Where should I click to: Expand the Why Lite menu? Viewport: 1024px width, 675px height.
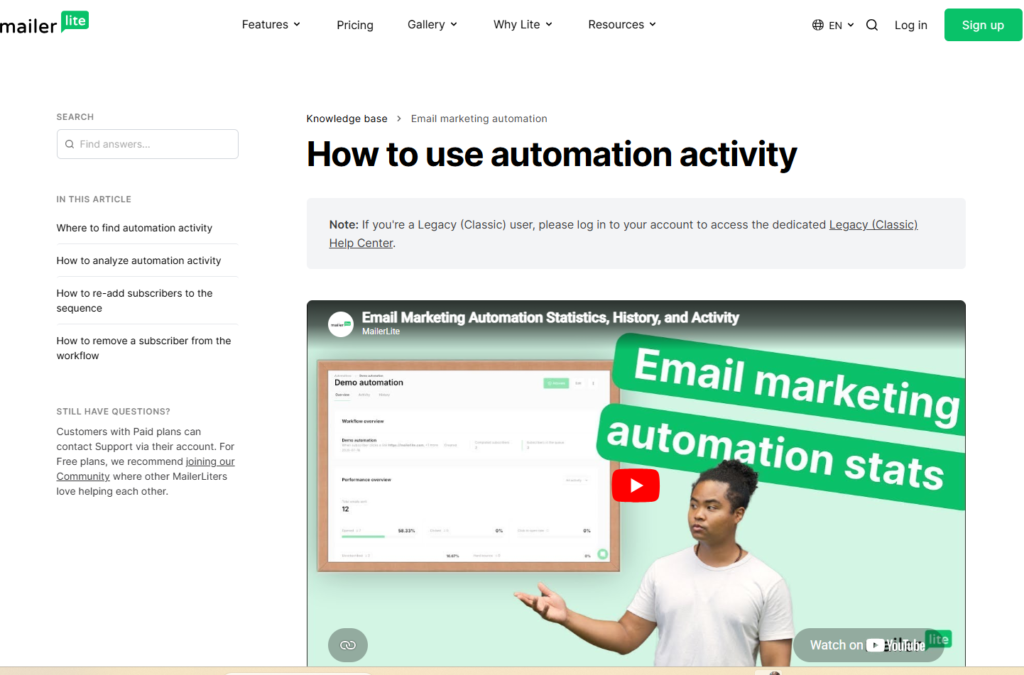pyautogui.click(x=522, y=25)
